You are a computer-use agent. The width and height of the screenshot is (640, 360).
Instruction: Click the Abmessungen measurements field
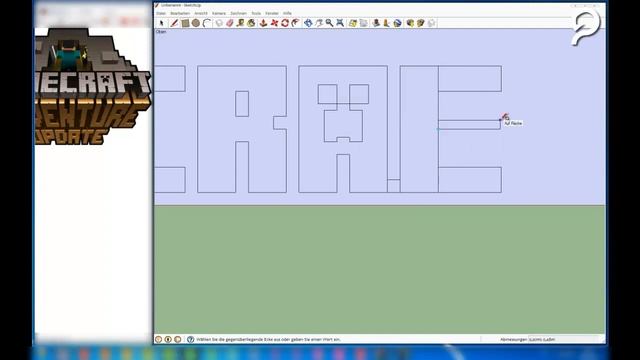click(x=565, y=339)
